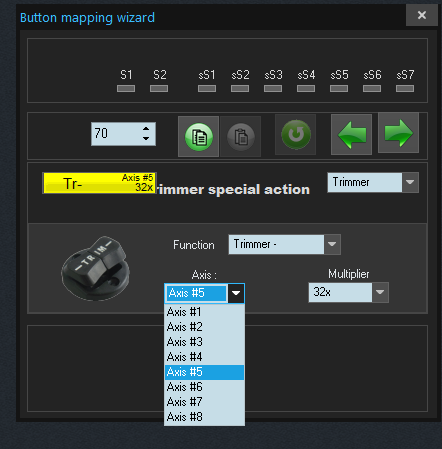Screen dimensions: 442x449
Task: Close the Button mapping wizard
Action: click(x=422, y=15)
